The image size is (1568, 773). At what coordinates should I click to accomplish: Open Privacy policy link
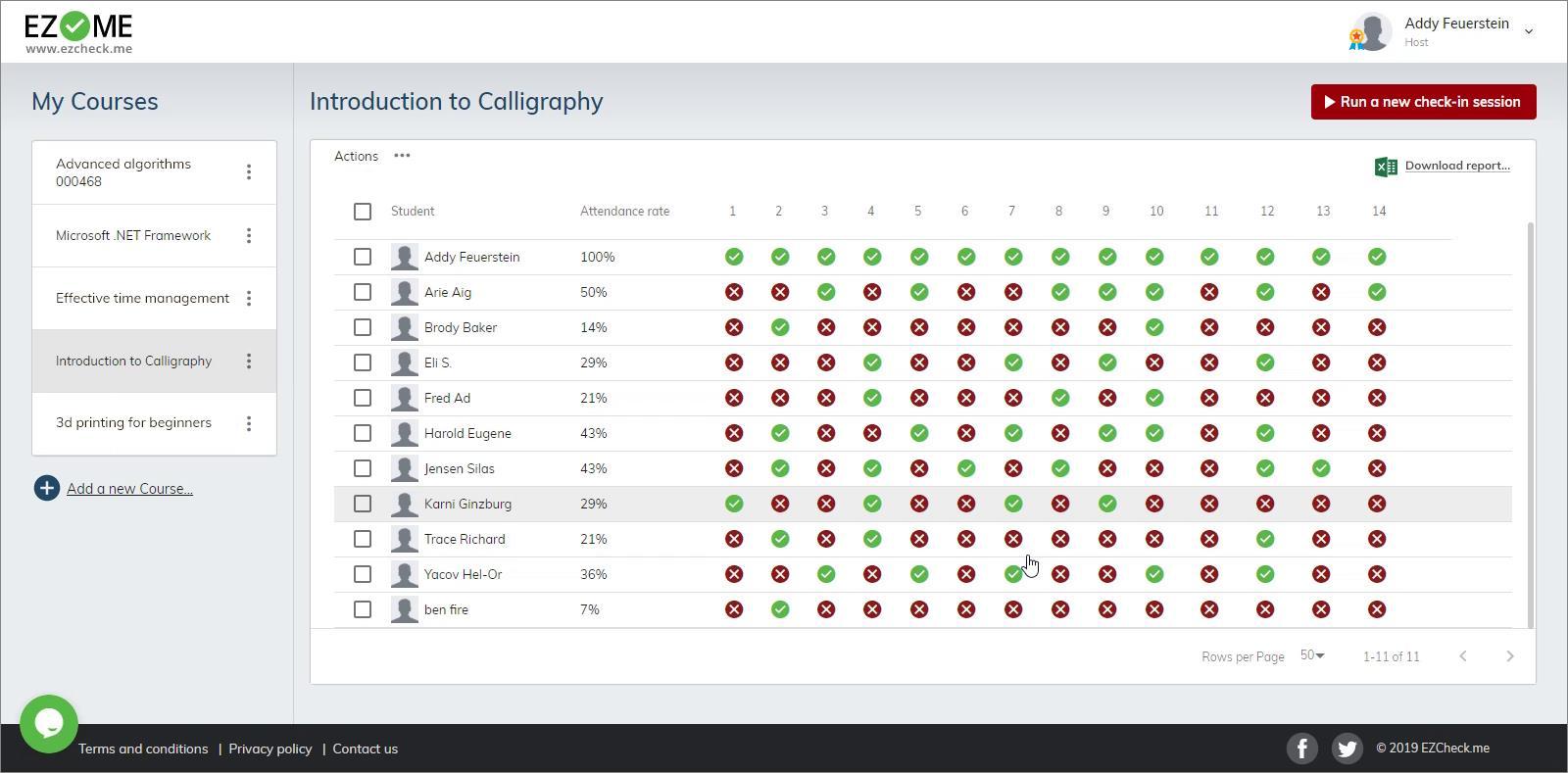(270, 749)
